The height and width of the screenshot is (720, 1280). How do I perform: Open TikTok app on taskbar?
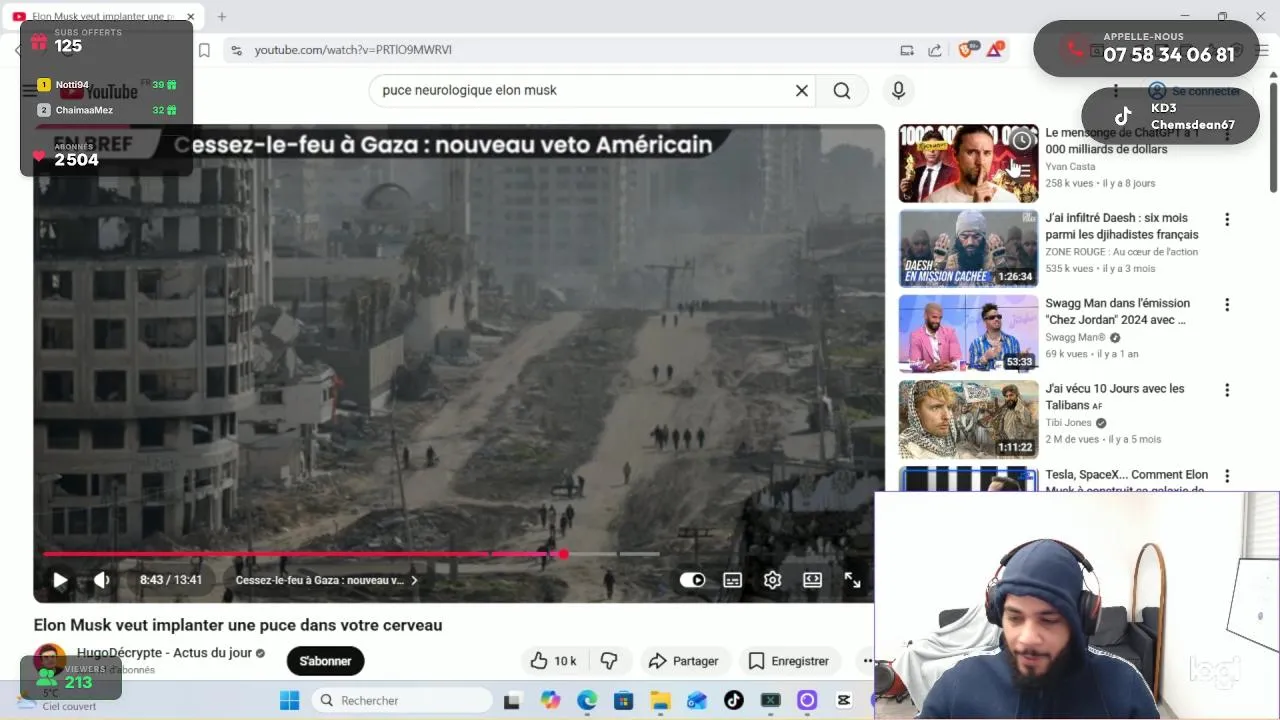[x=734, y=700]
